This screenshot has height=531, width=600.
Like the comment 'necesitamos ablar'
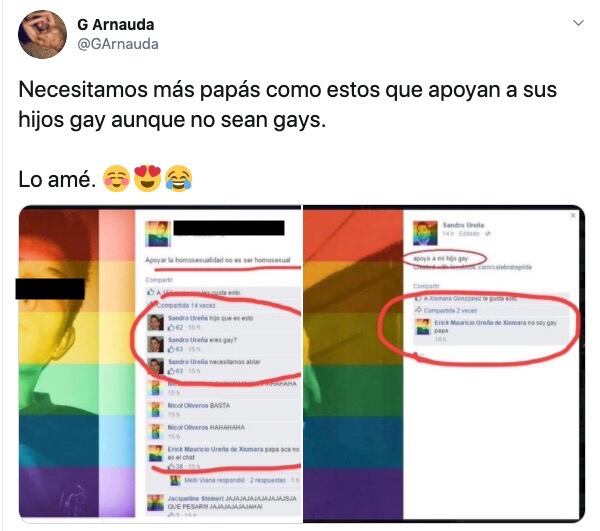[x=171, y=371]
